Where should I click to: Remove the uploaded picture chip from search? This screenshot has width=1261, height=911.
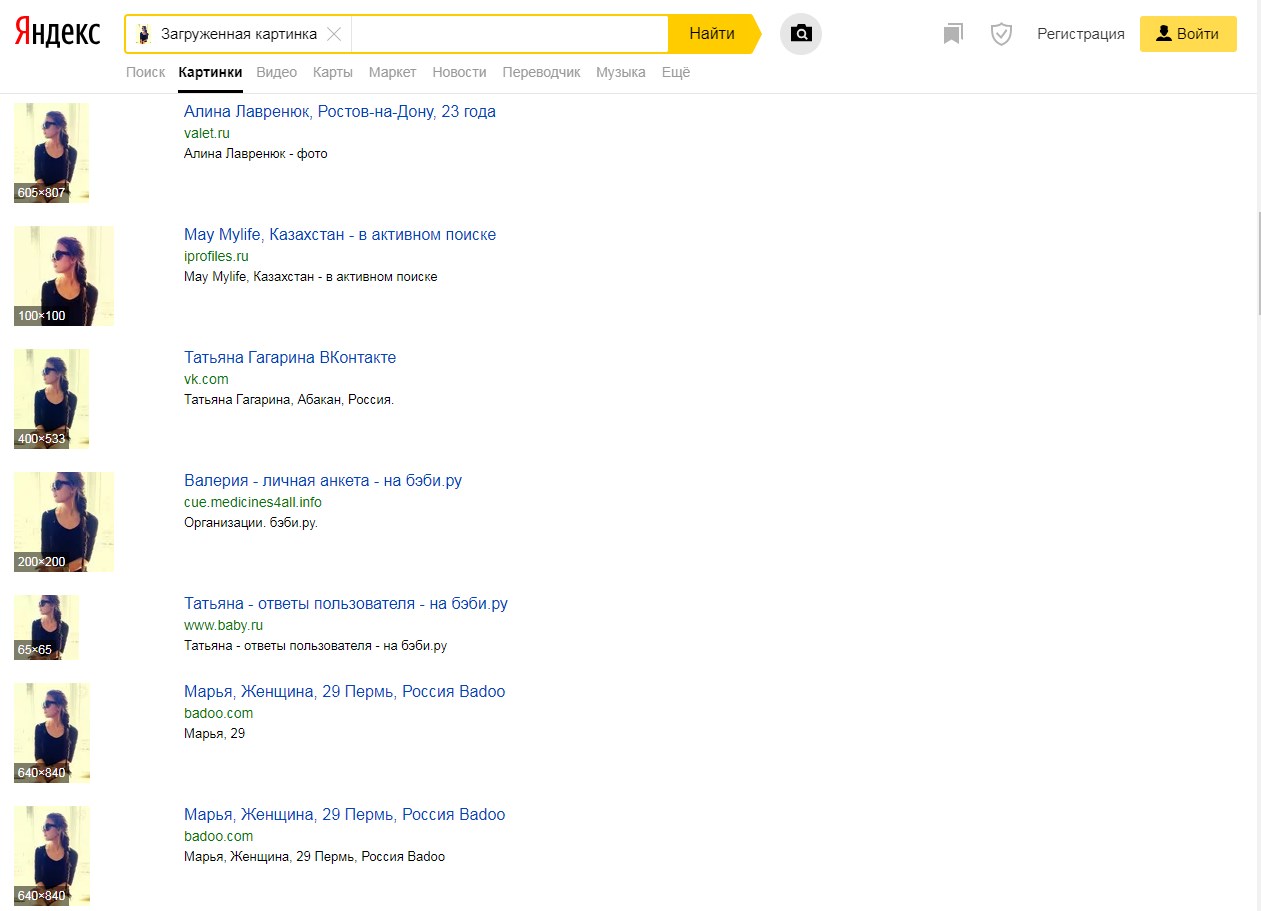pos(334,34)
